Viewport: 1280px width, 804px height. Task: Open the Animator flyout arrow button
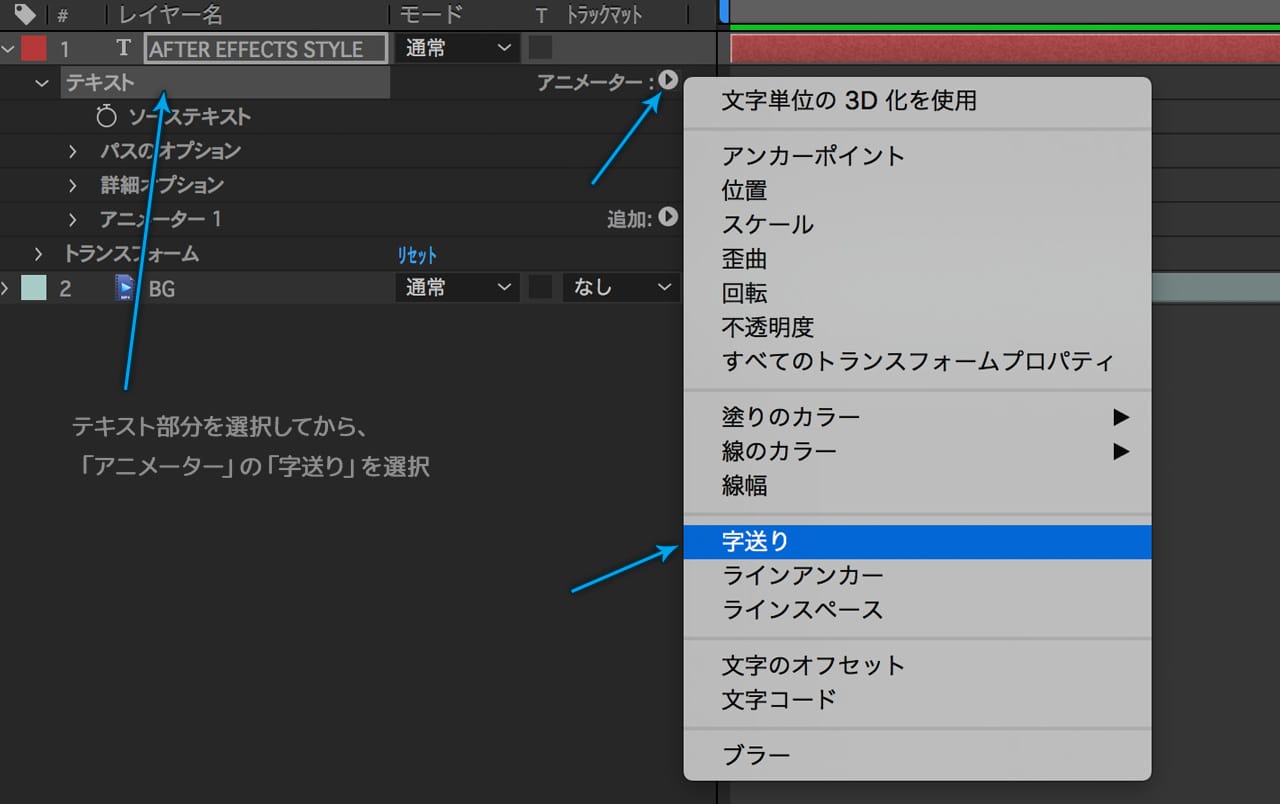pyautogui.click(x=668, y=80)
